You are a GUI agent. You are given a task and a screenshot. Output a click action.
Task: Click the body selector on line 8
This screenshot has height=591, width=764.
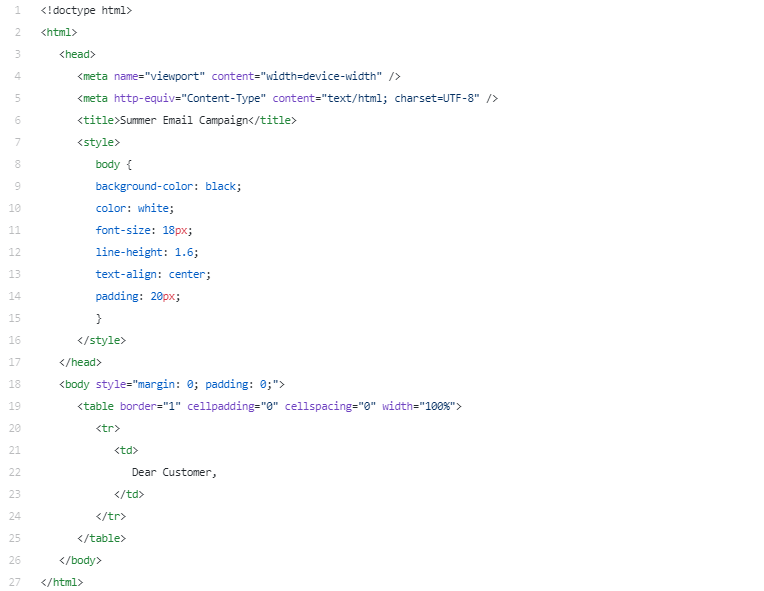[108, 164]
